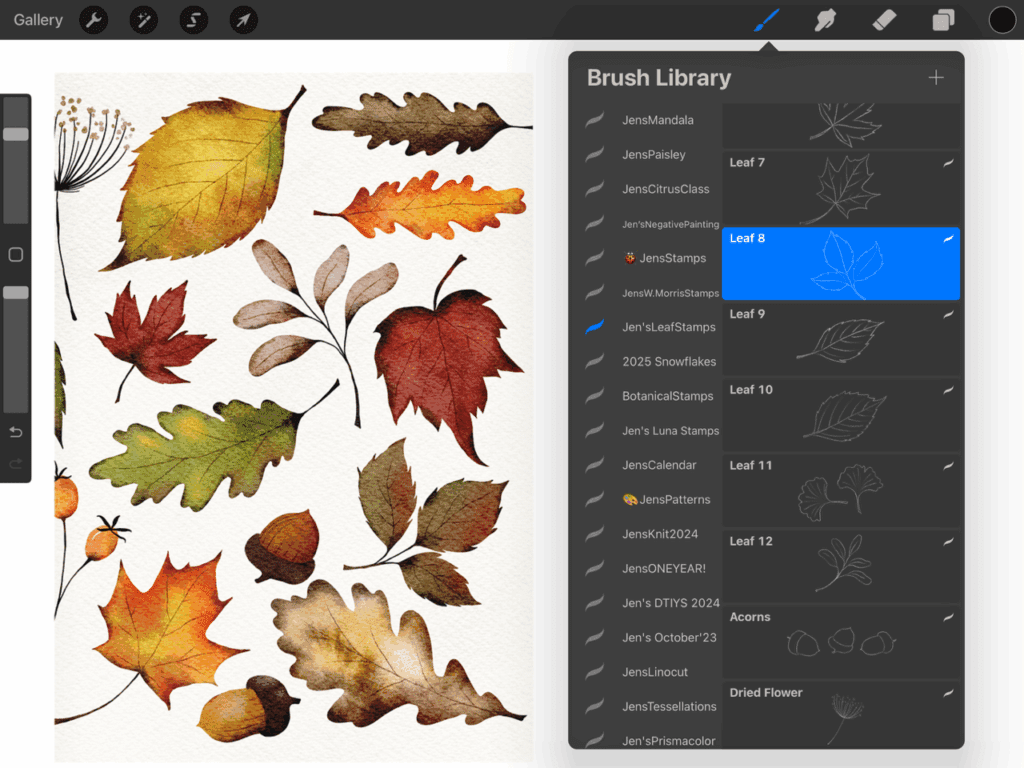Return to the Gallery
The image size is (1024, 768).
click(39, 20)
